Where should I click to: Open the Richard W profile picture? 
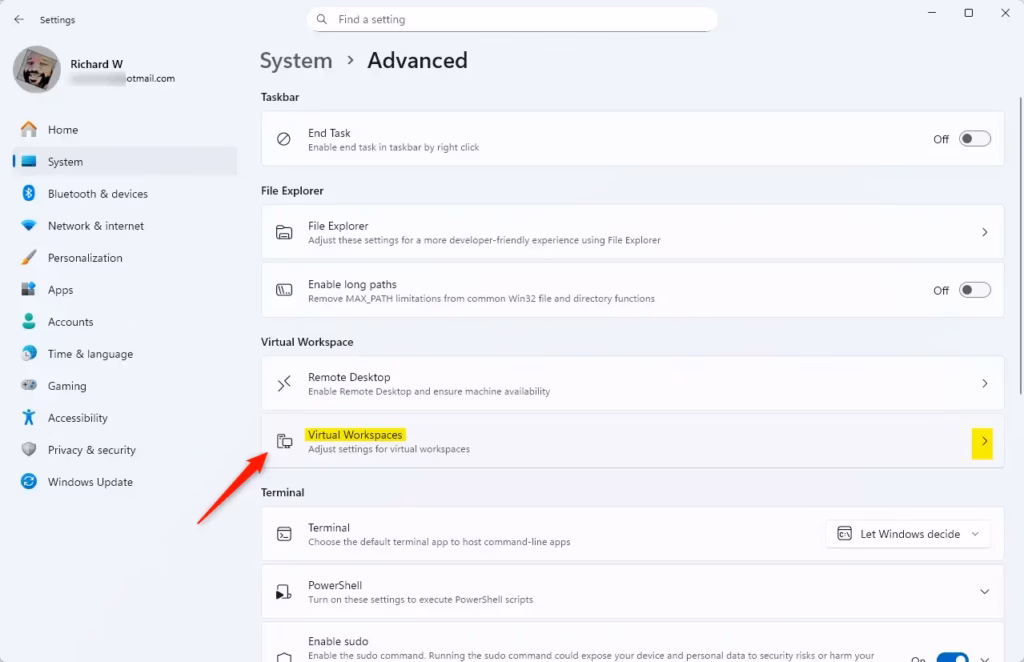pyautogui.click(x=37, y=69)
